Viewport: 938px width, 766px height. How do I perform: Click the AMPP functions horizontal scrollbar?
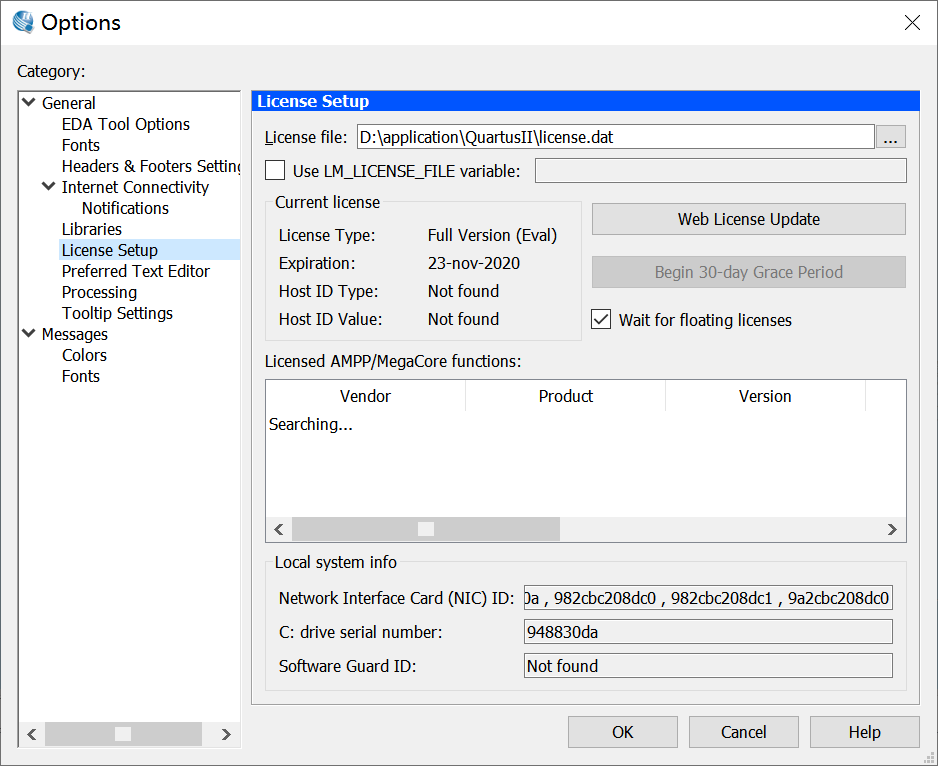(425, 529)
